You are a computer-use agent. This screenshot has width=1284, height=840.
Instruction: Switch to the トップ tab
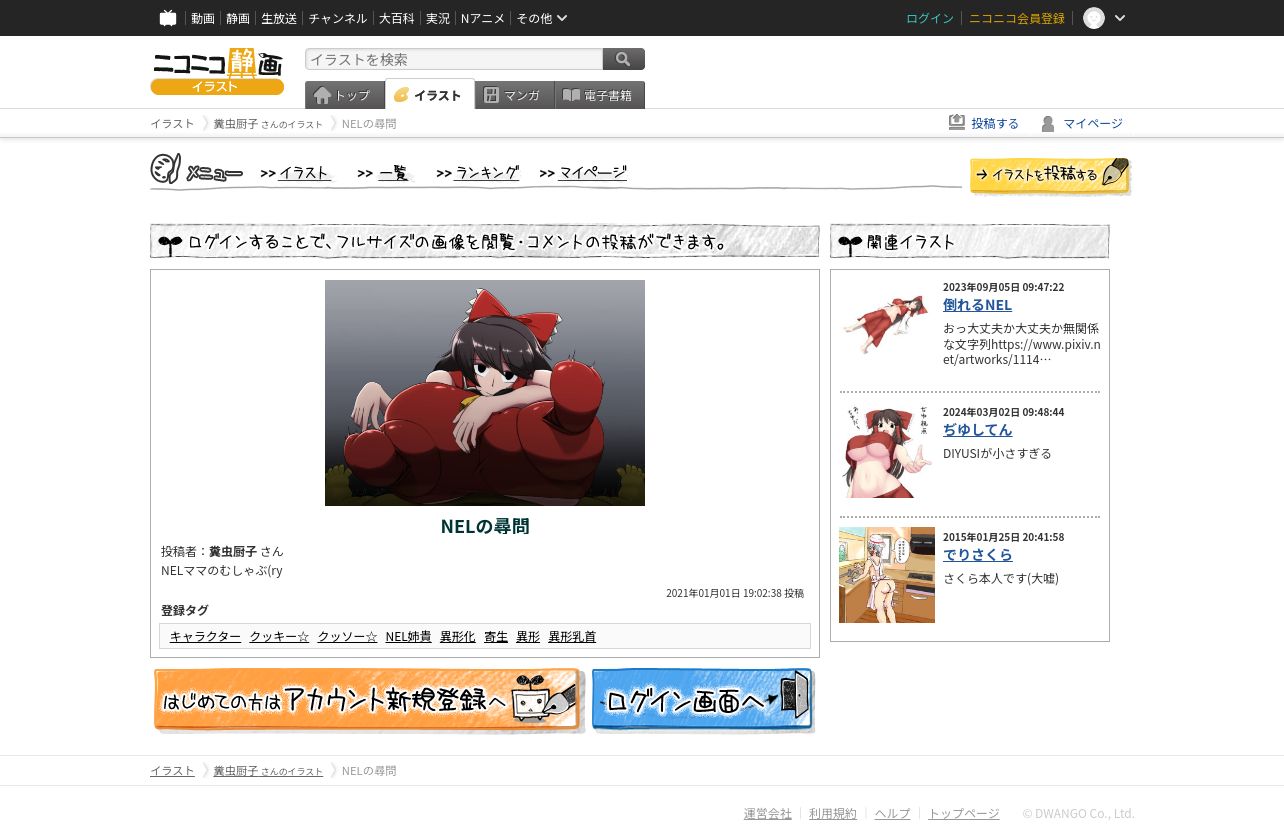point(345,95)
